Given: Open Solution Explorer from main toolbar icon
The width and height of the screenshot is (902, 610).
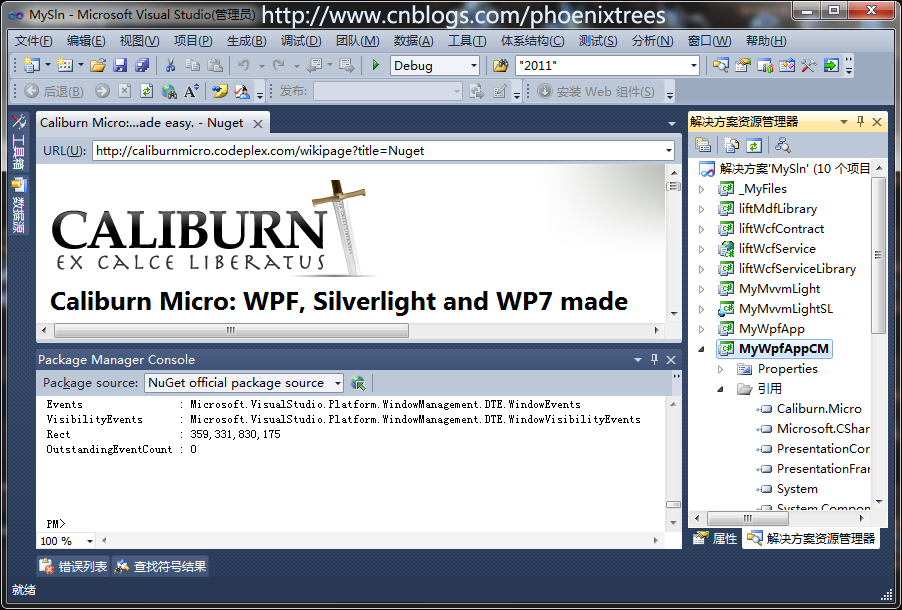Looking at the screenshot, I should pos(720,66).
